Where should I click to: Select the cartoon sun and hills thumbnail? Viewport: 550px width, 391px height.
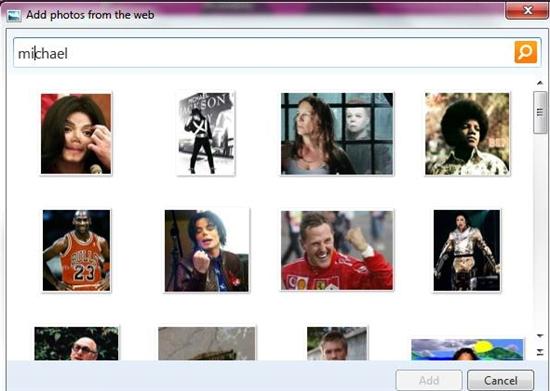click(467, 349)
